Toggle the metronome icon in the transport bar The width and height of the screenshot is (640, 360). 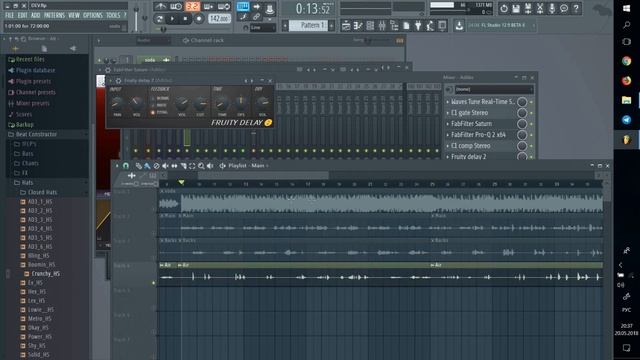point(160,6)
